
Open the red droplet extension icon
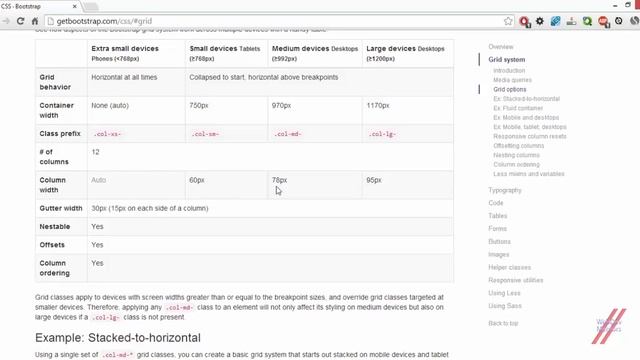coord(524,21)
